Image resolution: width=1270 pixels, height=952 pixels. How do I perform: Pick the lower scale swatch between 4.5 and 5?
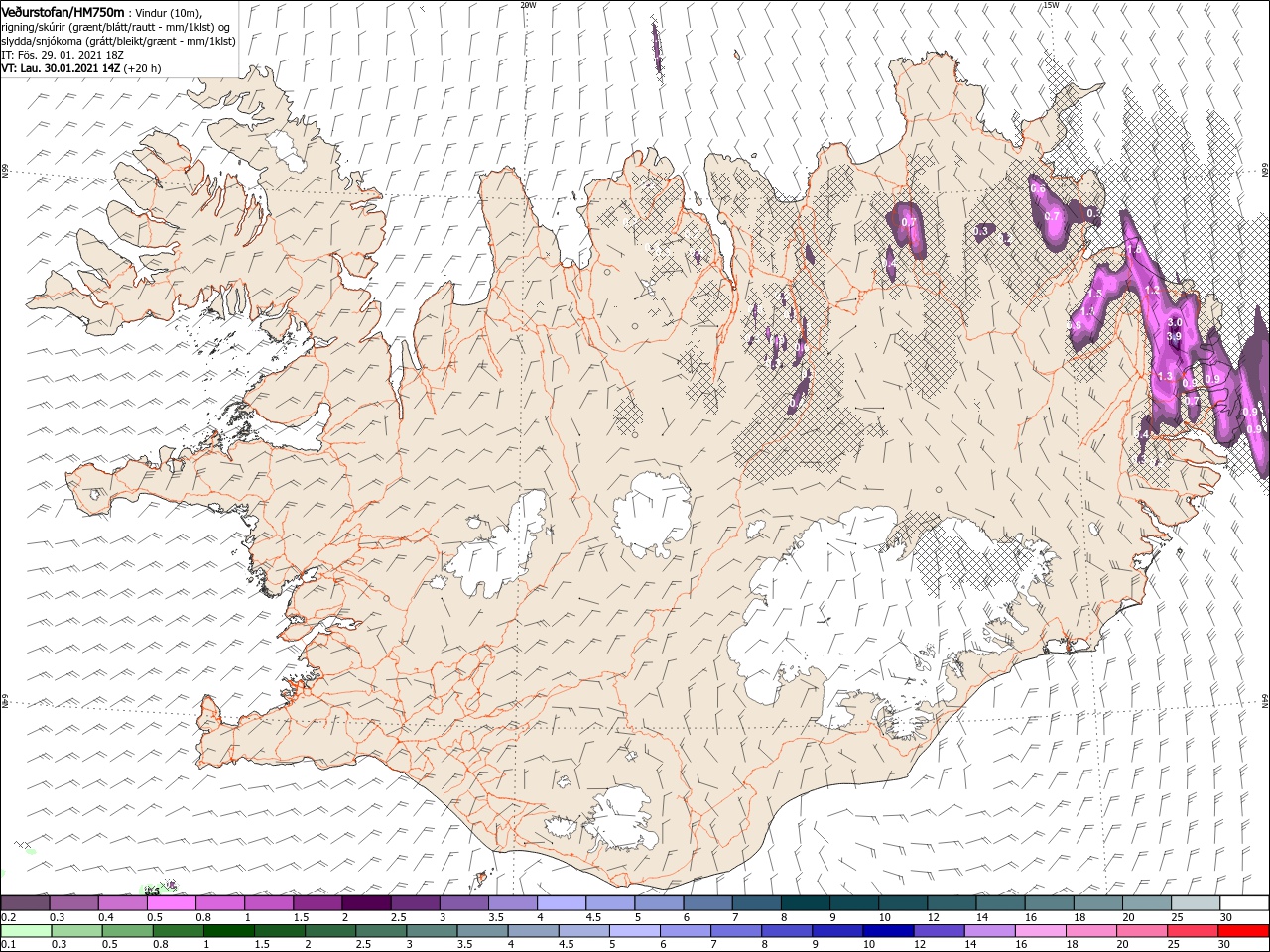coord(584,931)
